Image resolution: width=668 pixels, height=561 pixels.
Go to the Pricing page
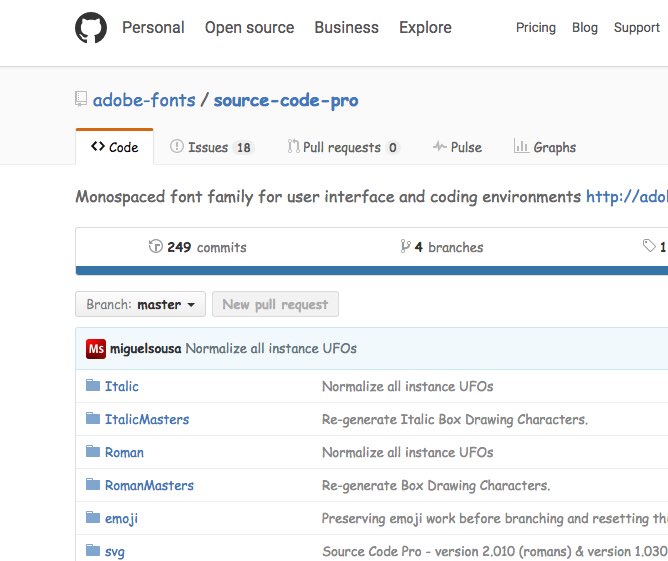coord(536,28)
